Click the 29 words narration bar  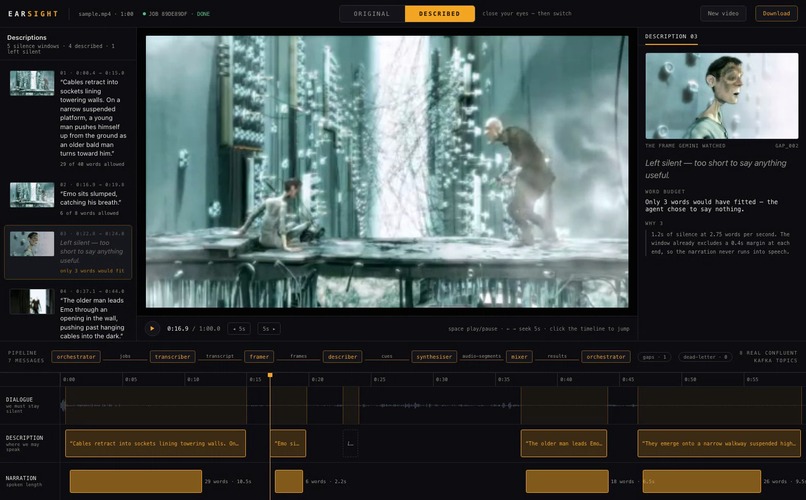136,482
